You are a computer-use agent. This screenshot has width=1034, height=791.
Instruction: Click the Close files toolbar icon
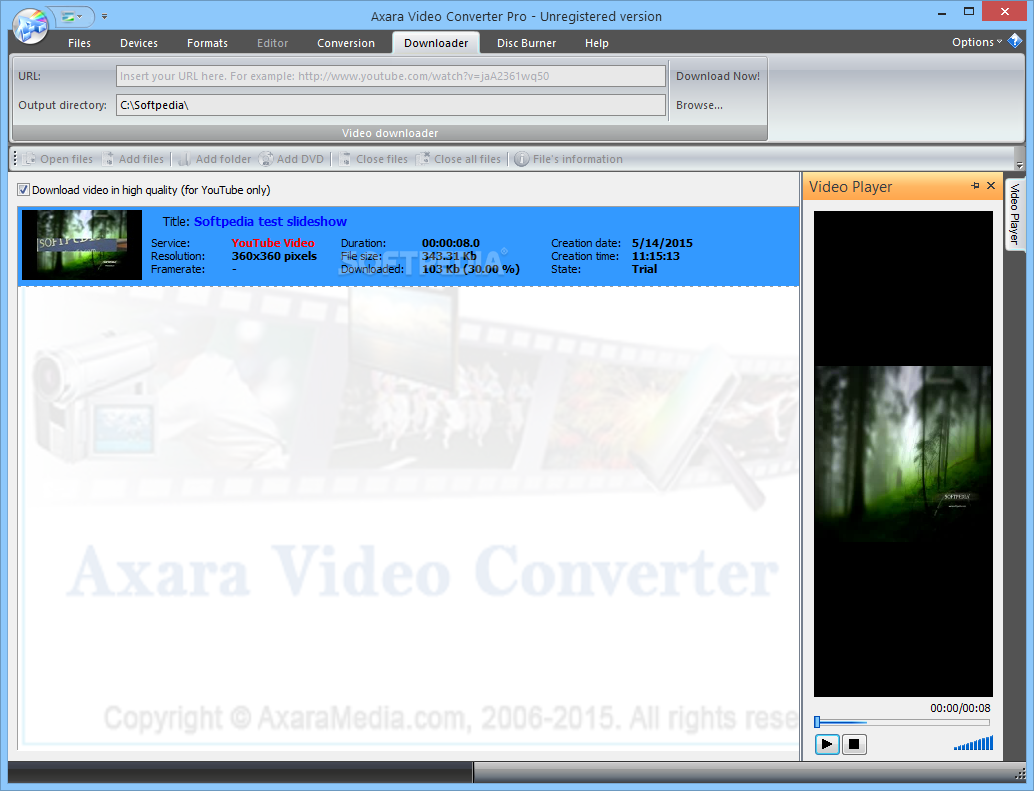point(346,159)
